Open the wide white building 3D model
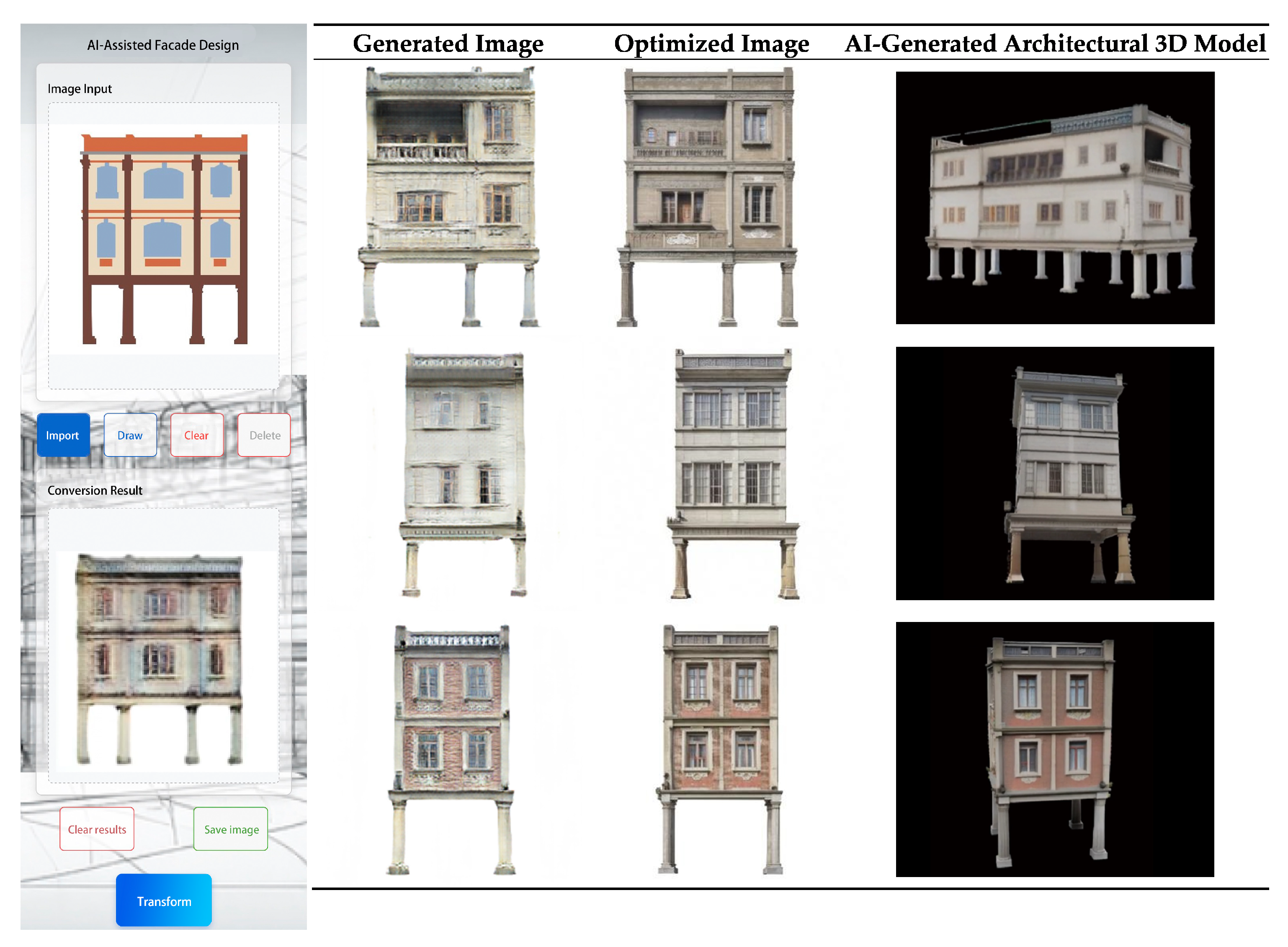Viewport: 1288px width, 947px height. [x=1055, y=198]
